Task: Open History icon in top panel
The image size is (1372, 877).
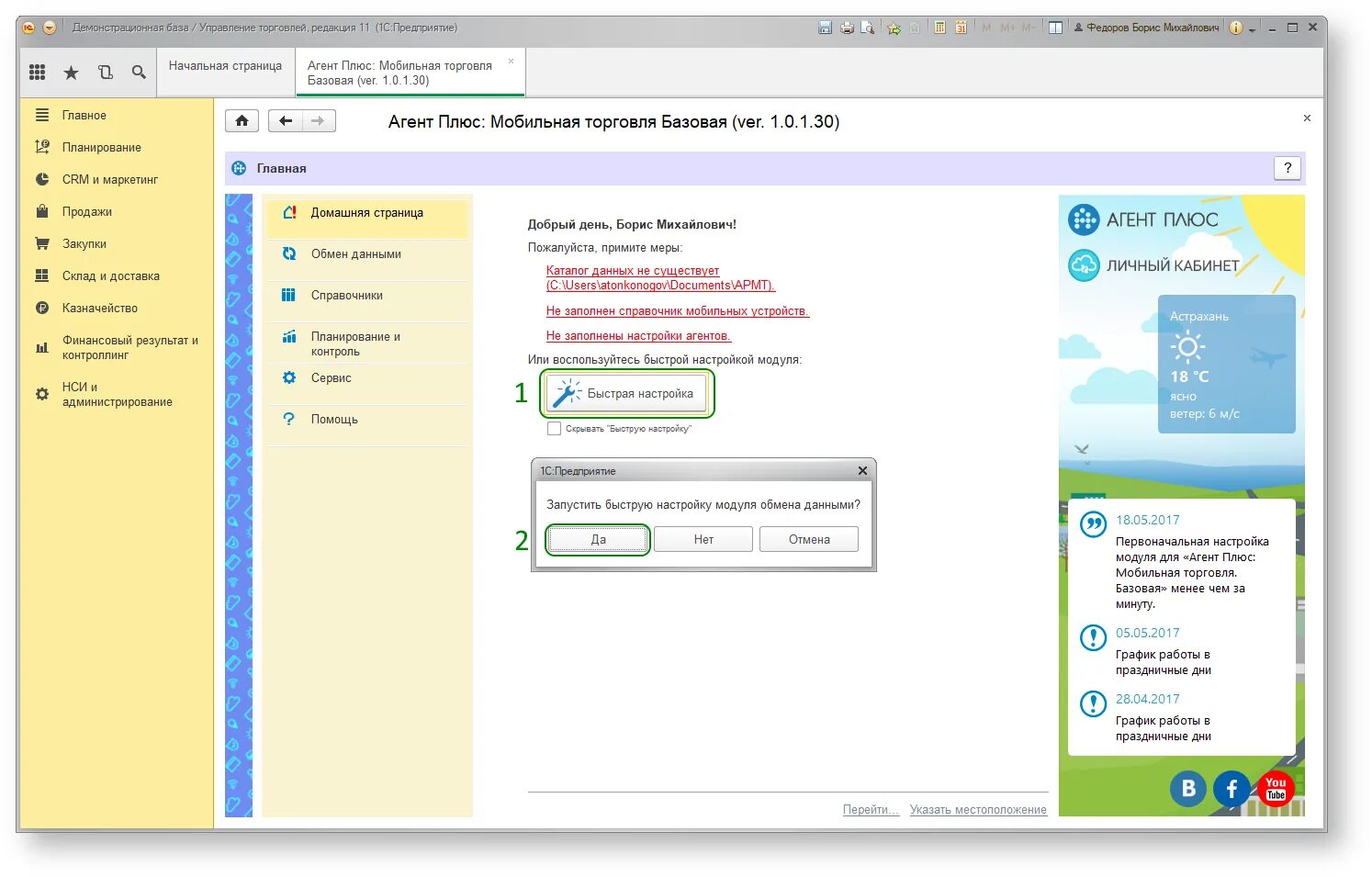Action: click(106, 72)
